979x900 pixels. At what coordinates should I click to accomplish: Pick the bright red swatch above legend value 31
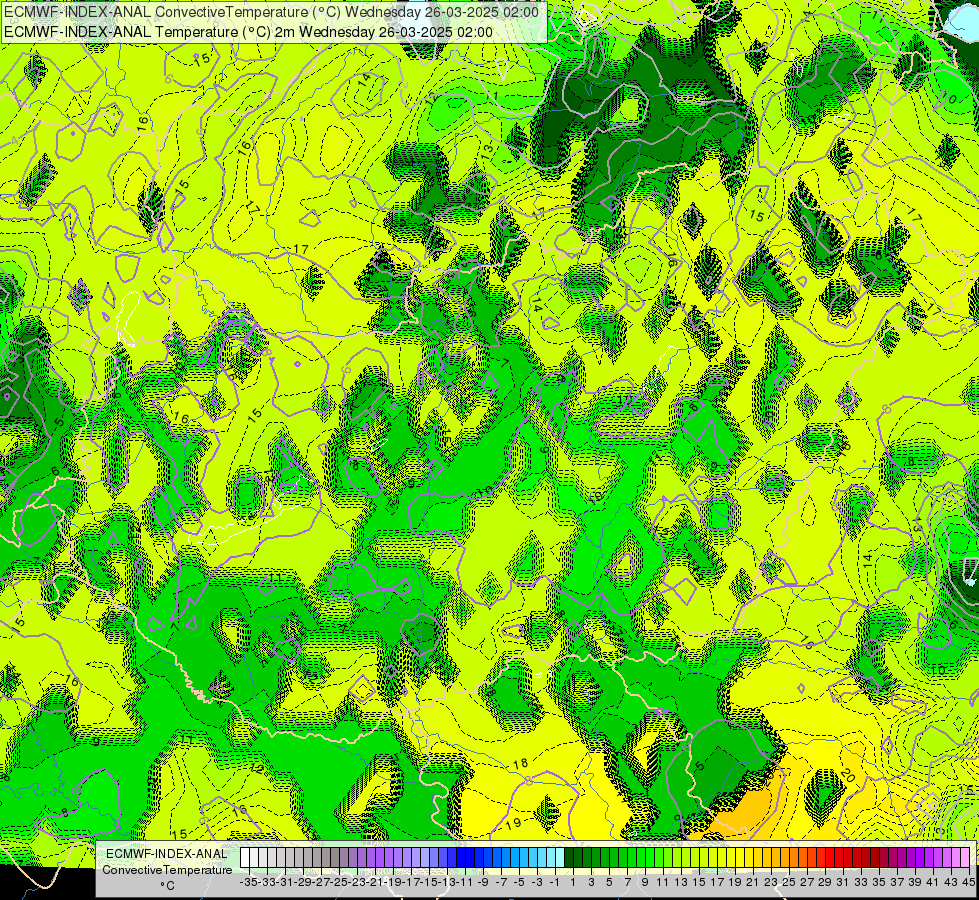[x=839, y=858]
